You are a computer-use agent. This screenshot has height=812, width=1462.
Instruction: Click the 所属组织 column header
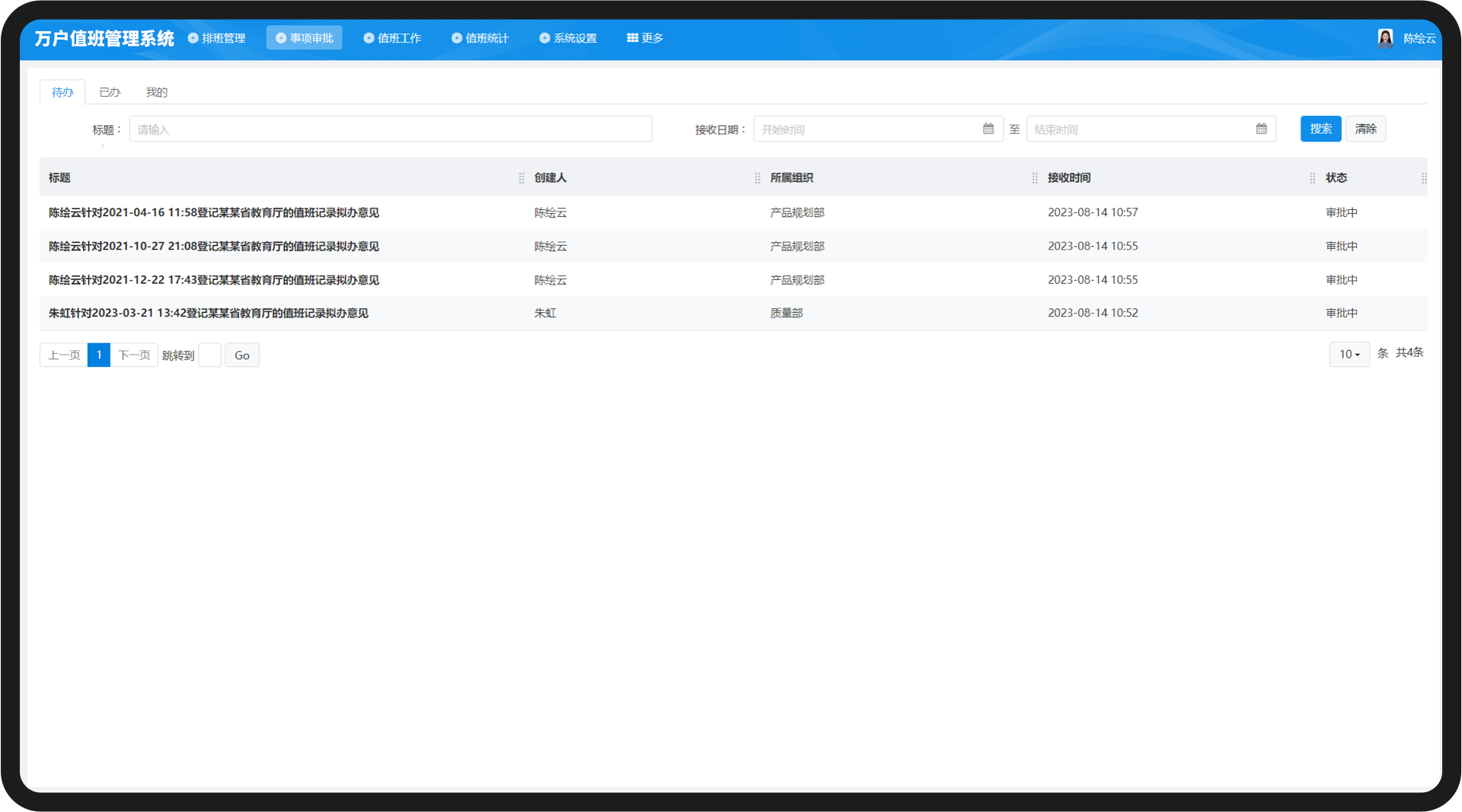792,177
